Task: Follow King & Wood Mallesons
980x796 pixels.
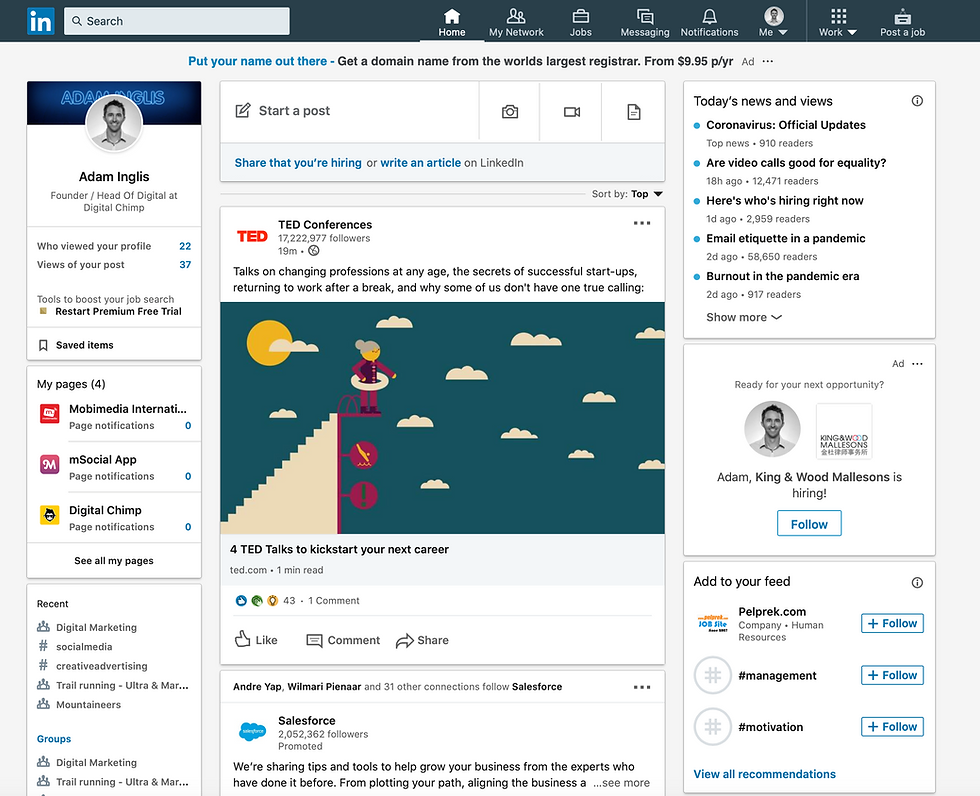Action: click(809, 524)
